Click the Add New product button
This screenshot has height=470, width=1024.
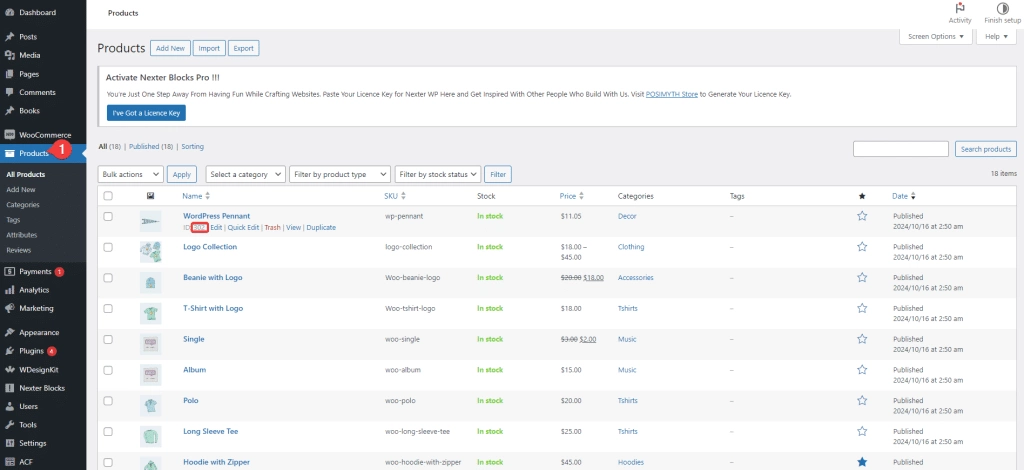click(x=170, y=48)
